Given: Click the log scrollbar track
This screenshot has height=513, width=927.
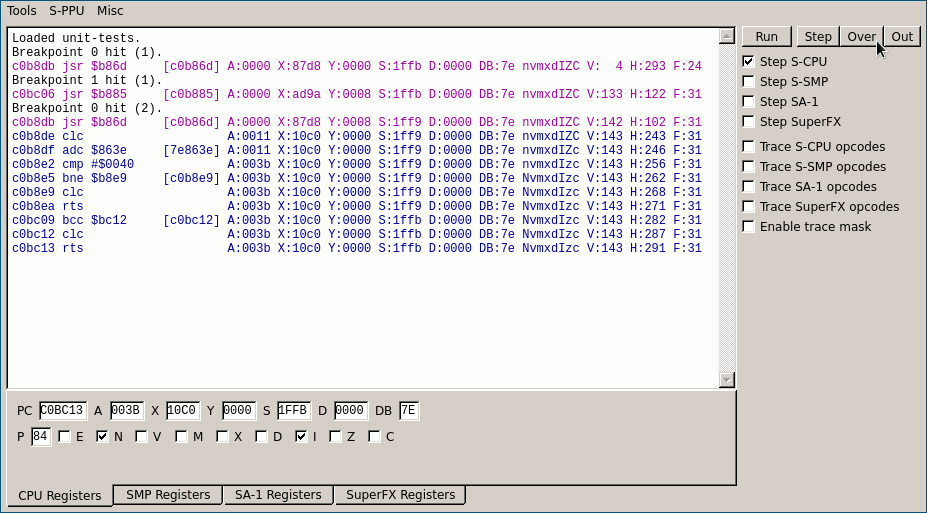Looking at the screenshot, I should pos(727,207).
